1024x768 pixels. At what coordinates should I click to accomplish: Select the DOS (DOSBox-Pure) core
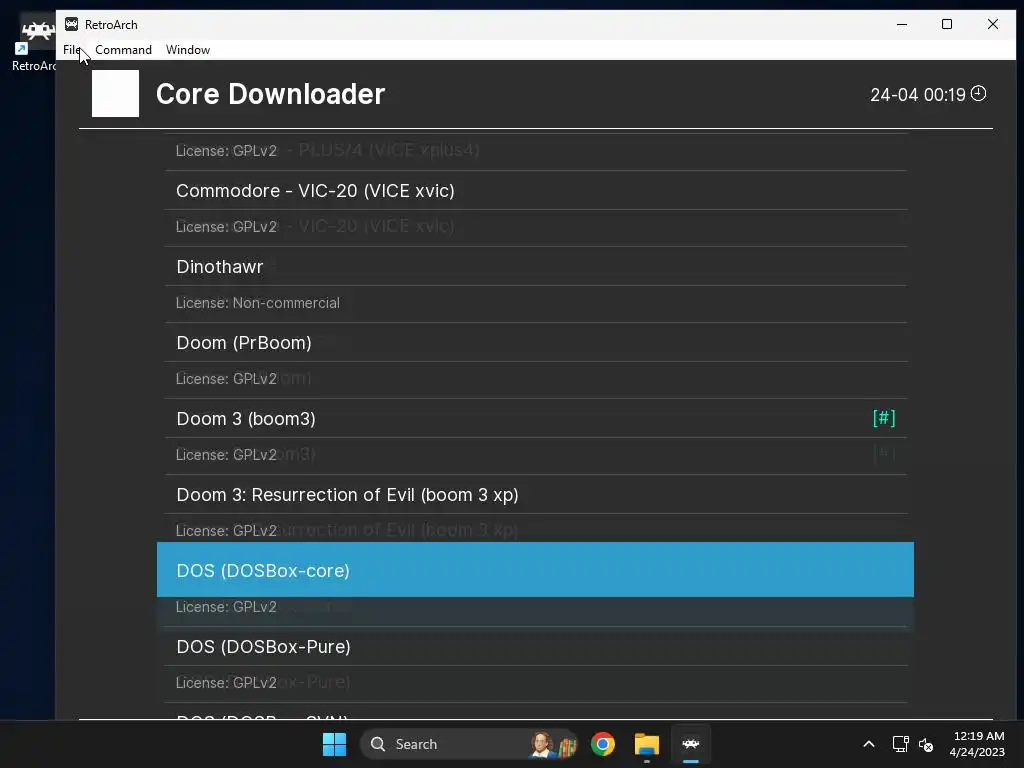click(x=536, y=647)
